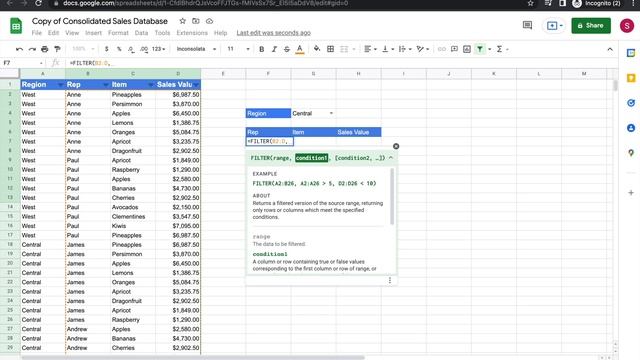Select column E header
The width and height of the screenshot is (640, 360).
(223, 73)
